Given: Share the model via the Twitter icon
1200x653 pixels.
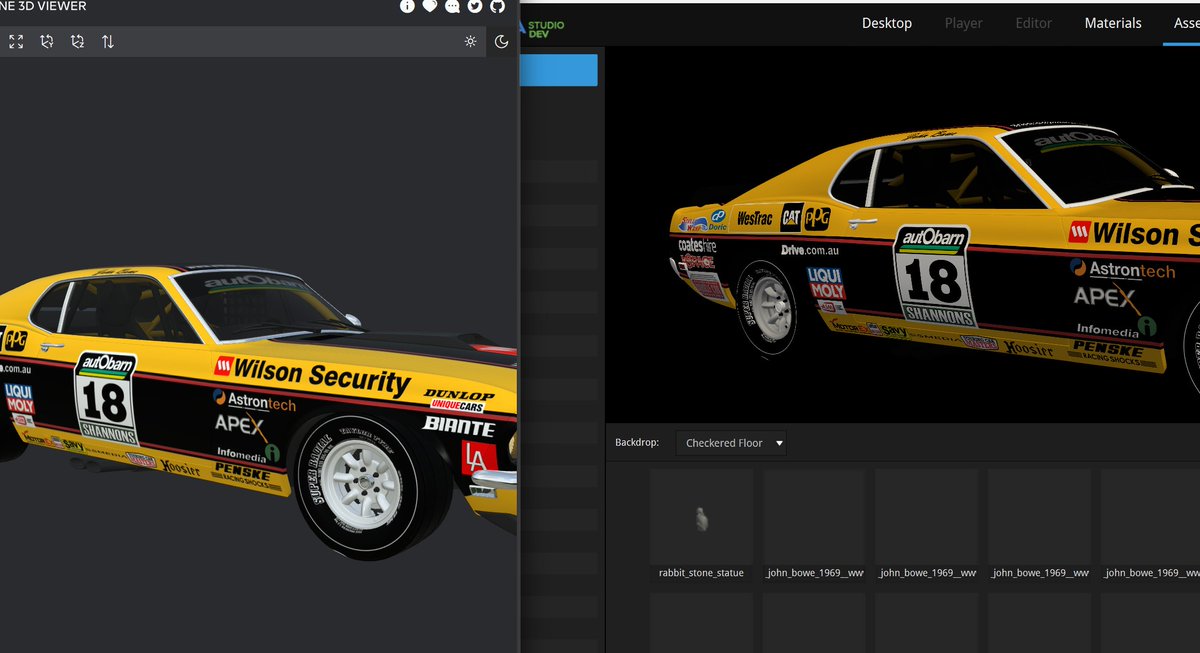Looking at the screenshot, I should point(474,6).
